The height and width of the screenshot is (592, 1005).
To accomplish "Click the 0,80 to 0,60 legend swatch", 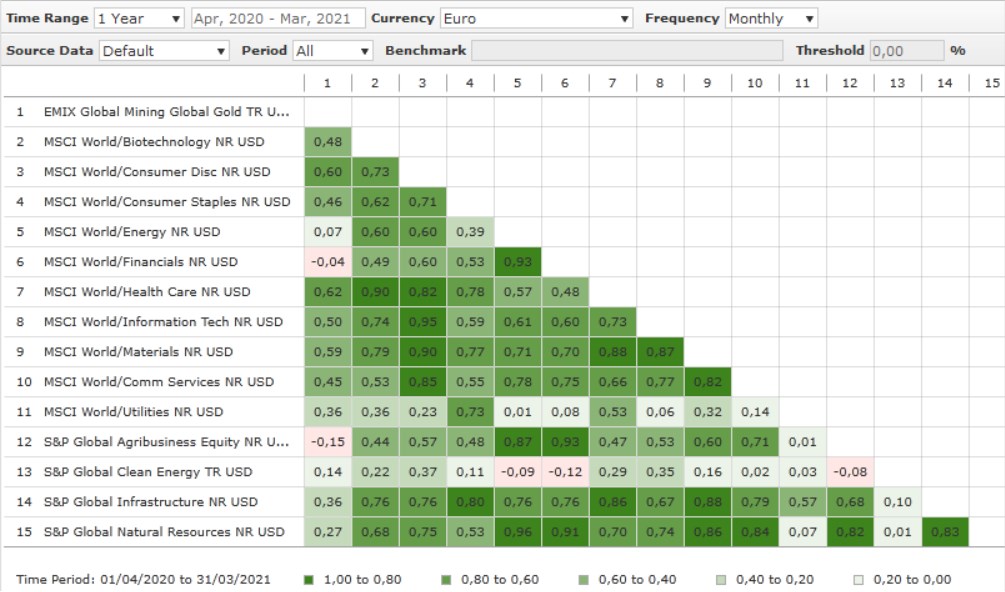I will tap(445, 579).
